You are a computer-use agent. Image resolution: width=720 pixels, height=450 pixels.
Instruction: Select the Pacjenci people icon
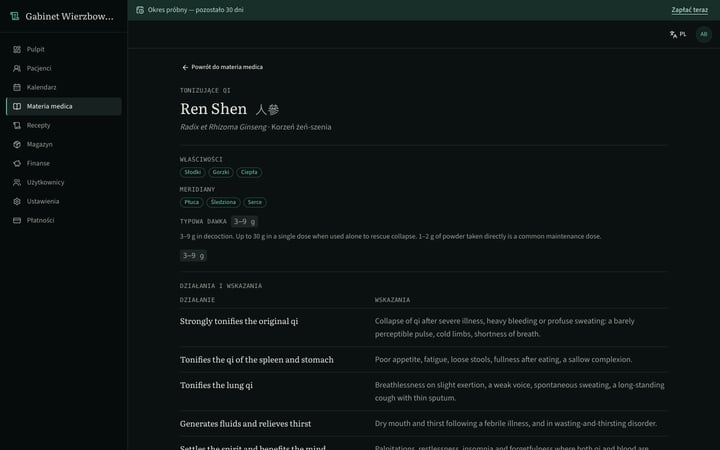pos(17,68)
